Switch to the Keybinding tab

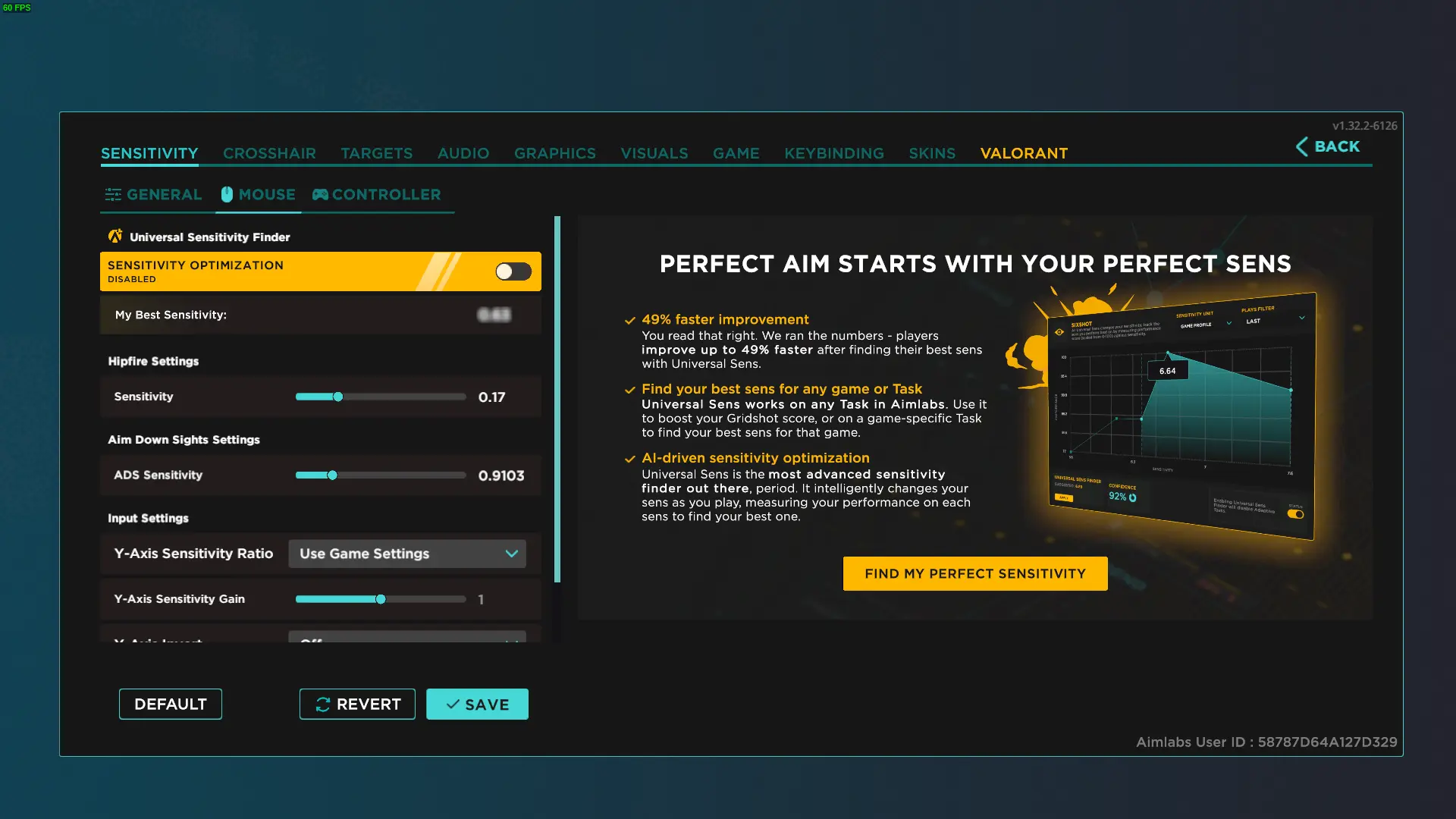834,153
